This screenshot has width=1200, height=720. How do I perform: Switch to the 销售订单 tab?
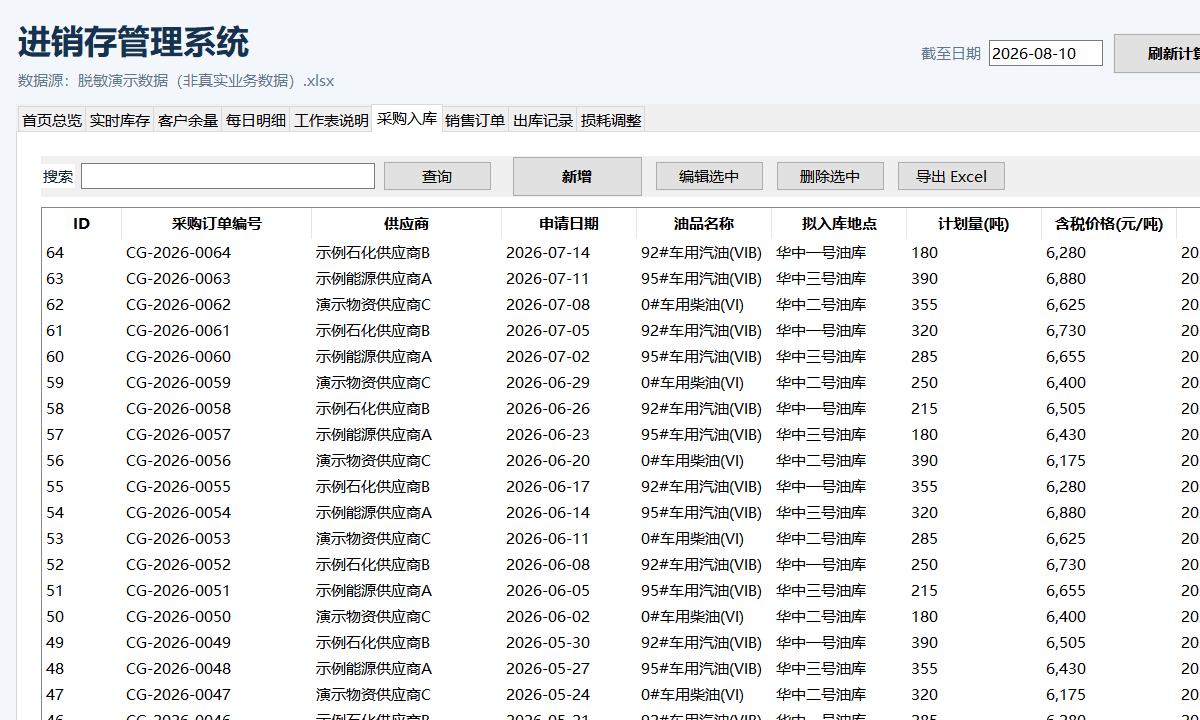click(475, 120)
